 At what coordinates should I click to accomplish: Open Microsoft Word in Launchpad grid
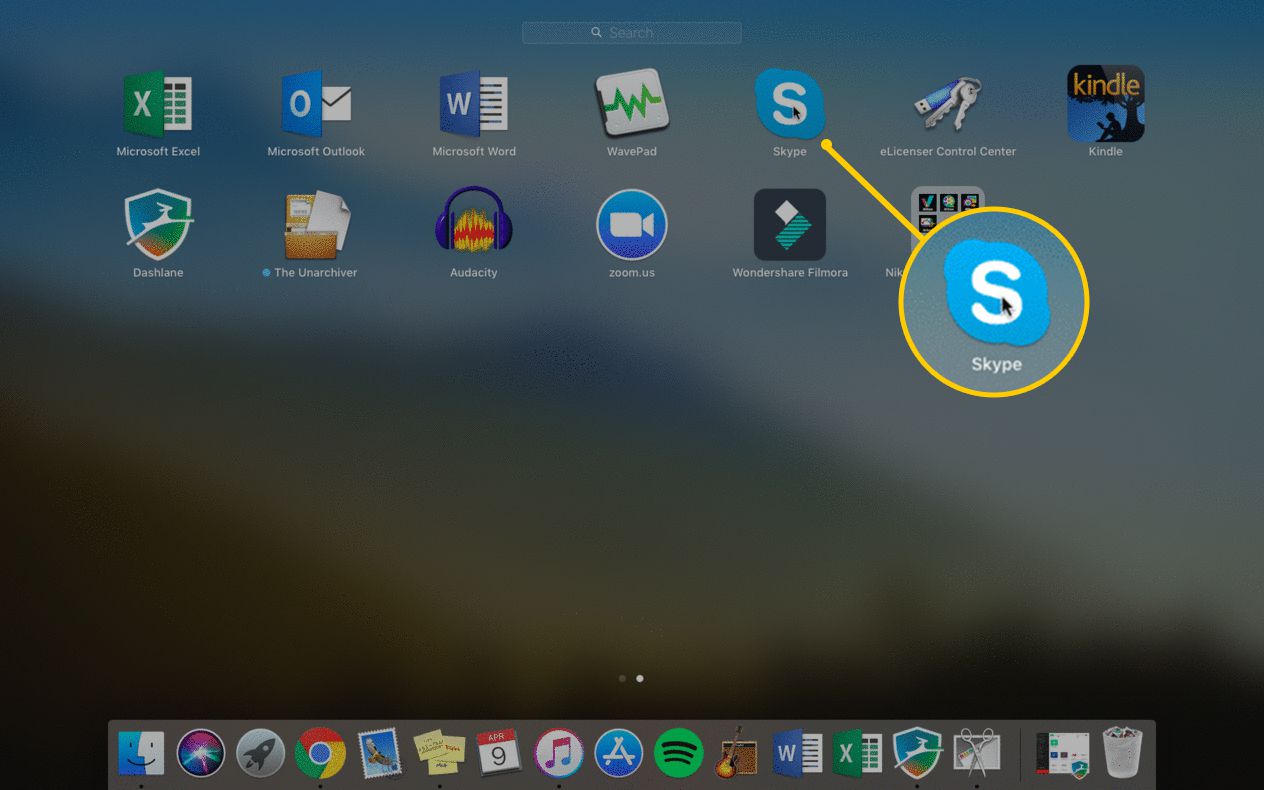[x=474, y=105]
